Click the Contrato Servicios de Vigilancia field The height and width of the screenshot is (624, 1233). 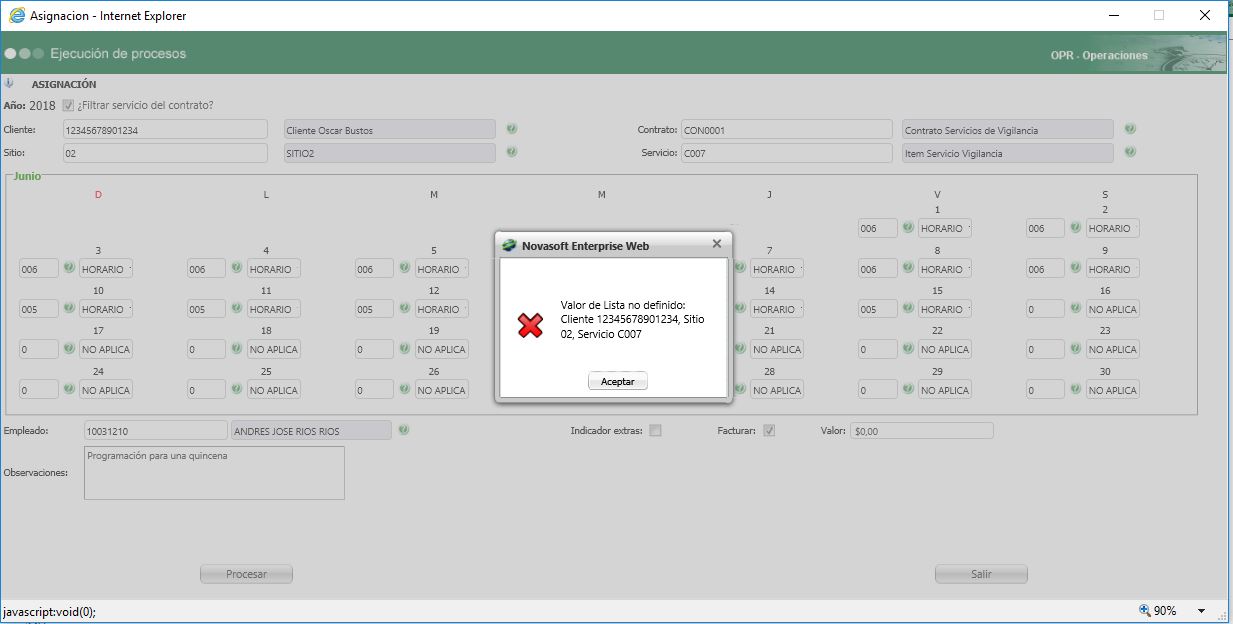point(1007,129)
